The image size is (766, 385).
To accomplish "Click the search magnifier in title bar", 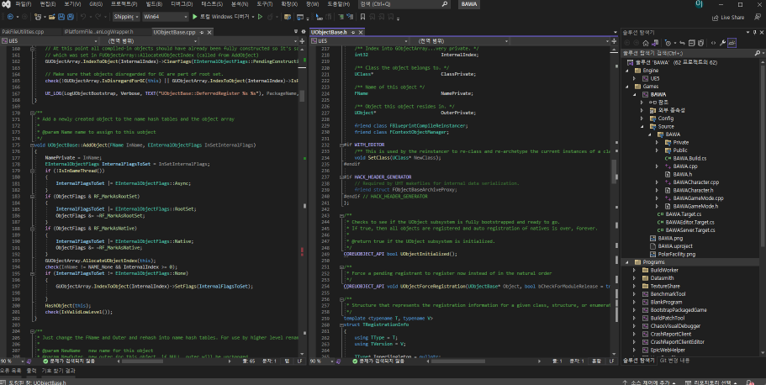I will point(445,4).
